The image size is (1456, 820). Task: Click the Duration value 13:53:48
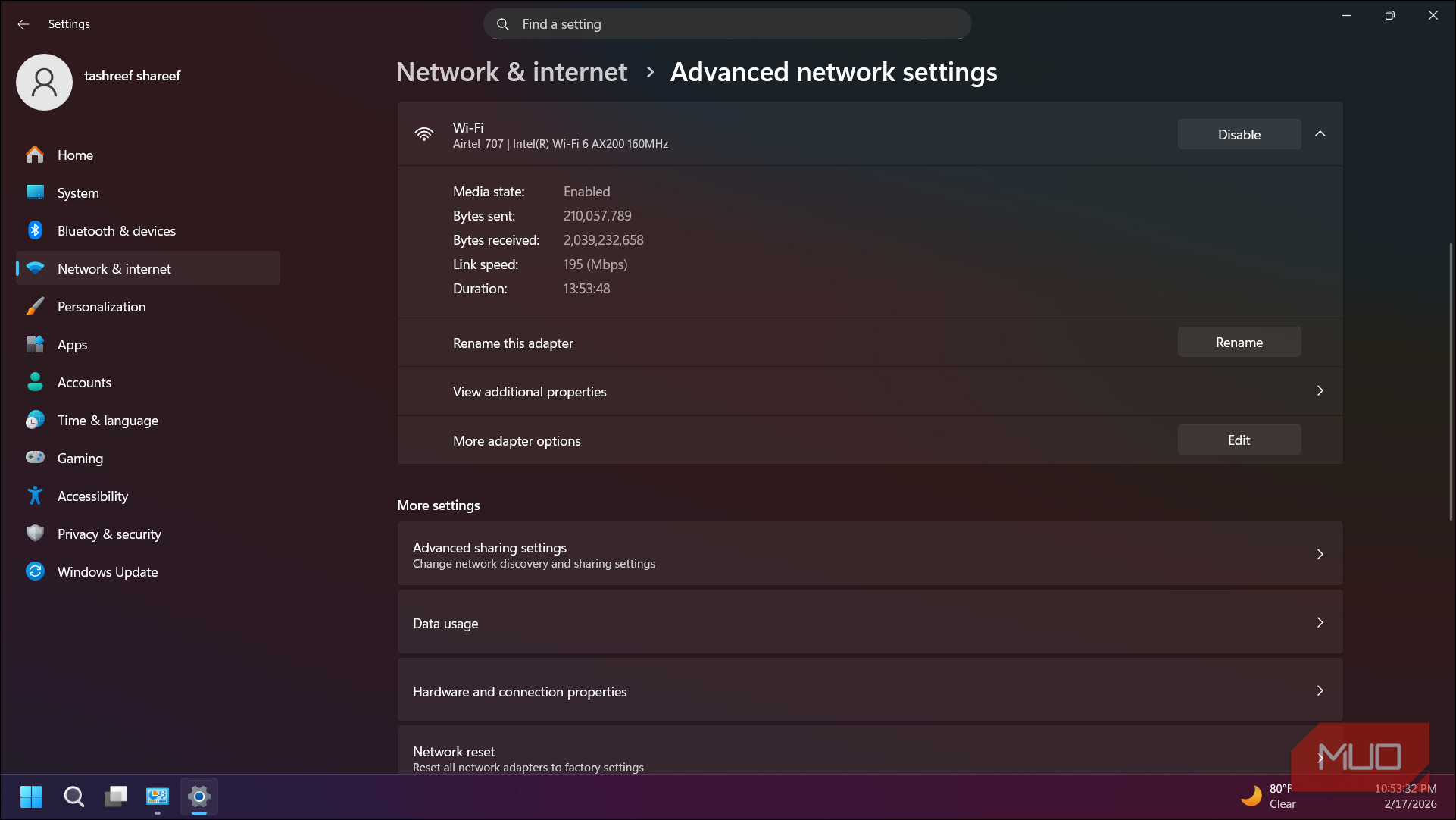tap(586, 289)
